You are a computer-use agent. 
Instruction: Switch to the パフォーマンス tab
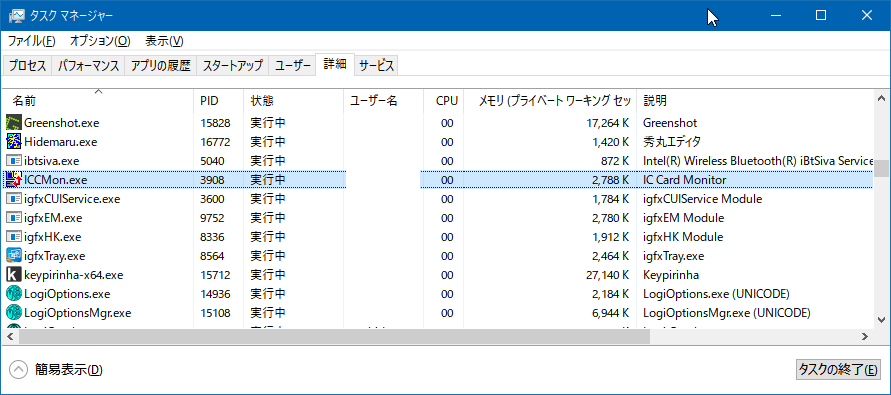pos(89,65)
